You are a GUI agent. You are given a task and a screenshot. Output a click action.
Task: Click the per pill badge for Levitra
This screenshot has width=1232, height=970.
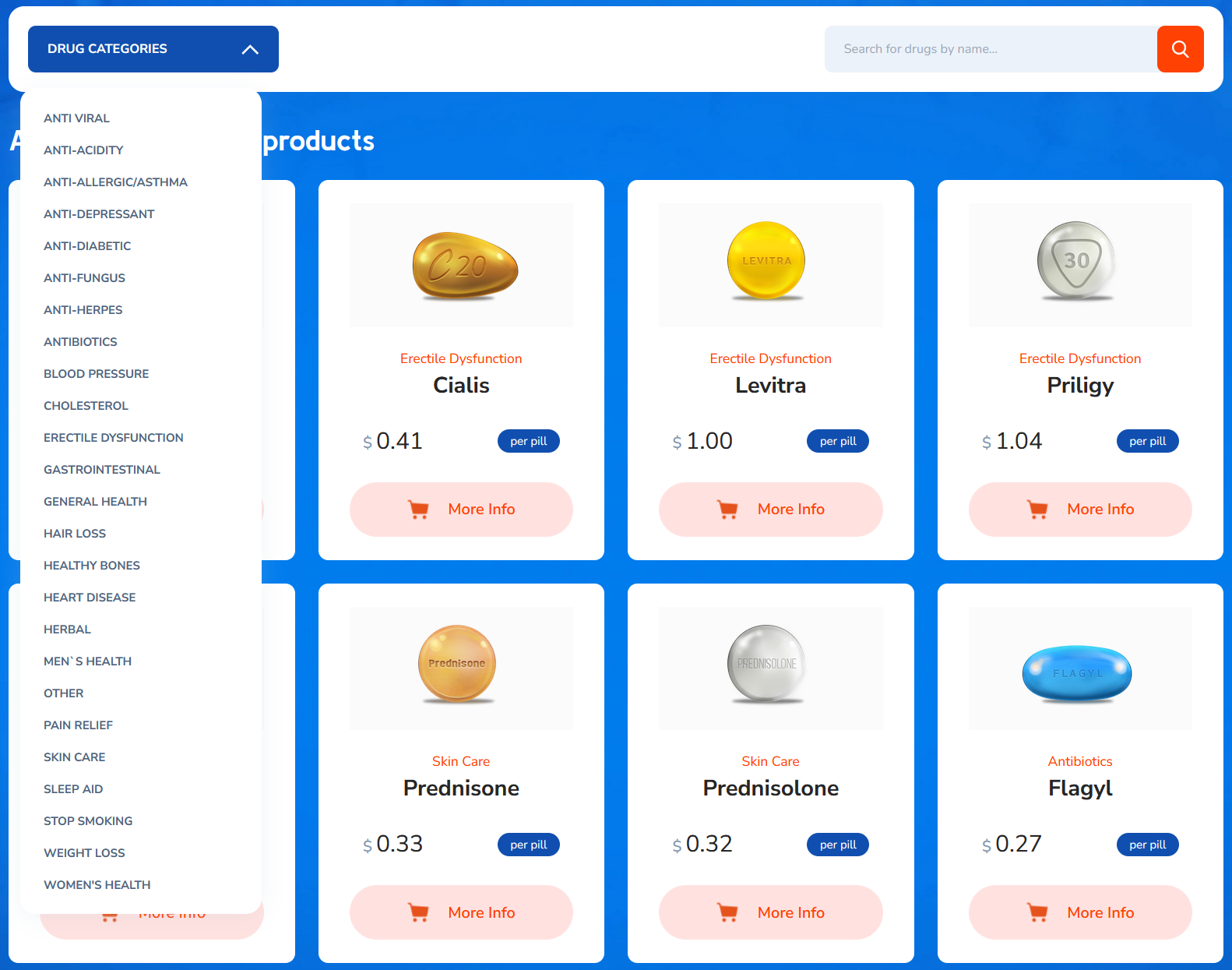(838, 441)
